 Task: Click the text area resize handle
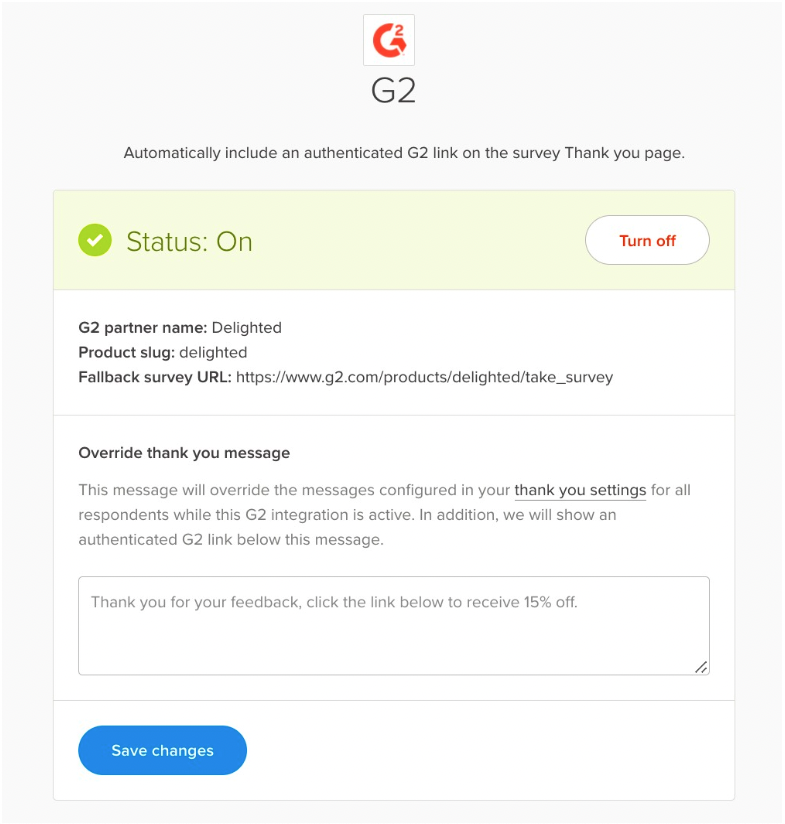point(701,667)
